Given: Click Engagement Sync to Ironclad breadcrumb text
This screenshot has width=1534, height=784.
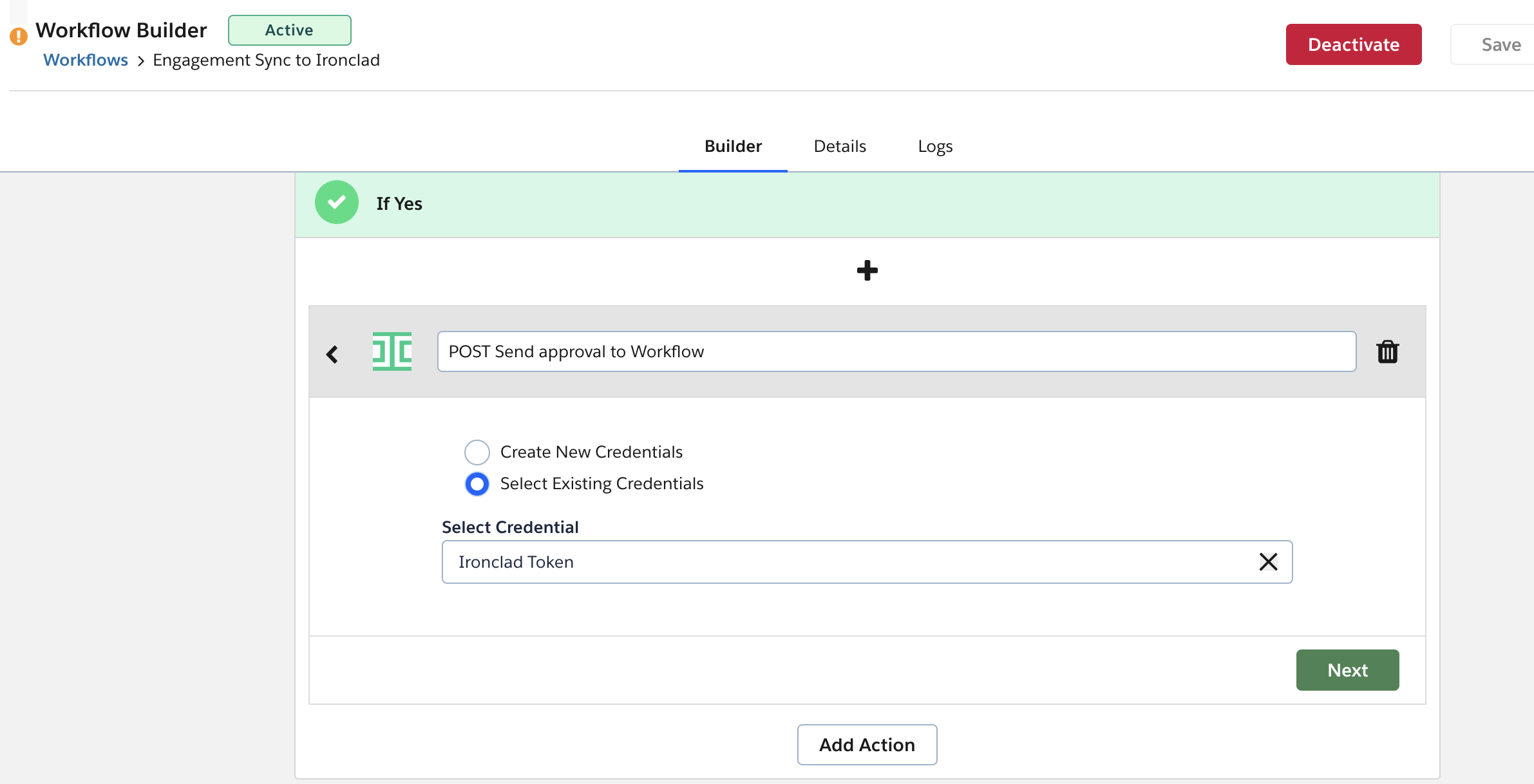Looking at the screenshot, I should [x=266, y=60].
